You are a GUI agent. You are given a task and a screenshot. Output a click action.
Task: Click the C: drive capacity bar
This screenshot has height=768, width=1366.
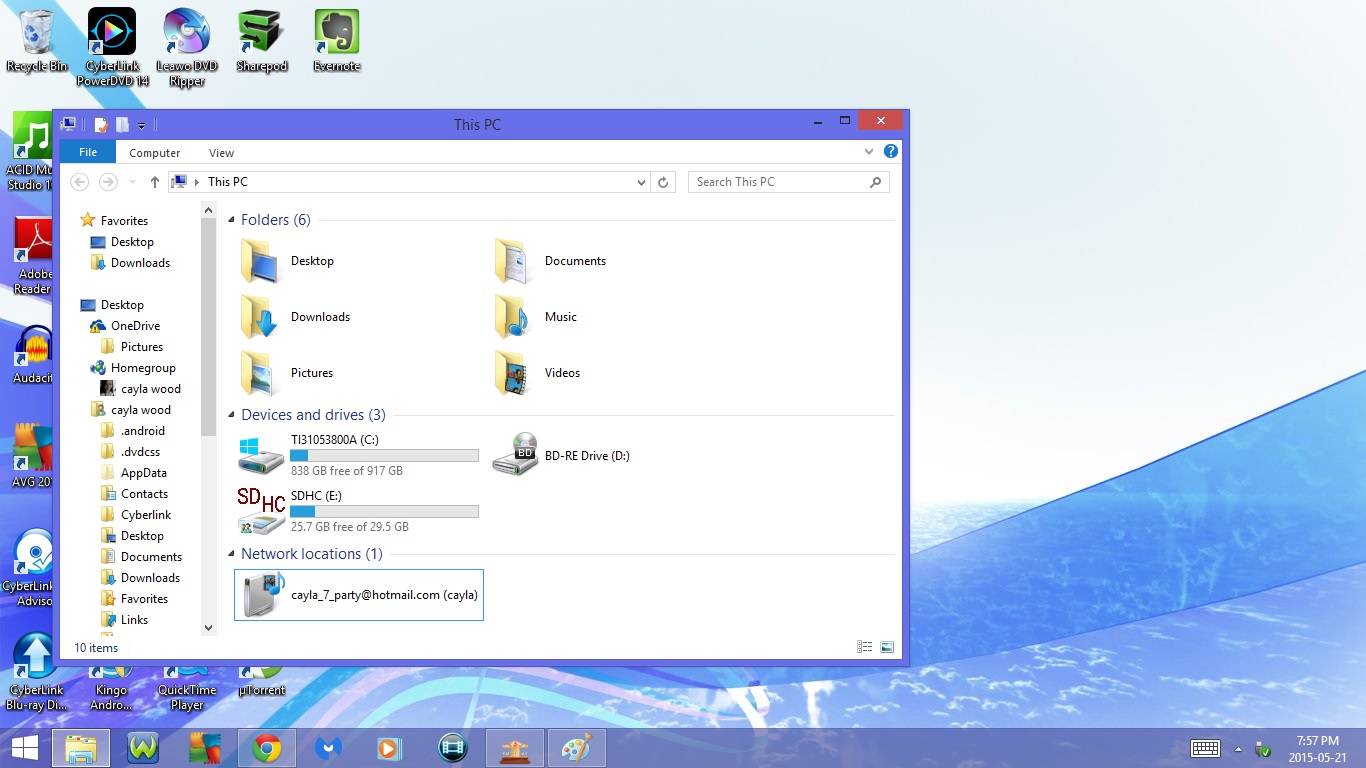(384, 456)
